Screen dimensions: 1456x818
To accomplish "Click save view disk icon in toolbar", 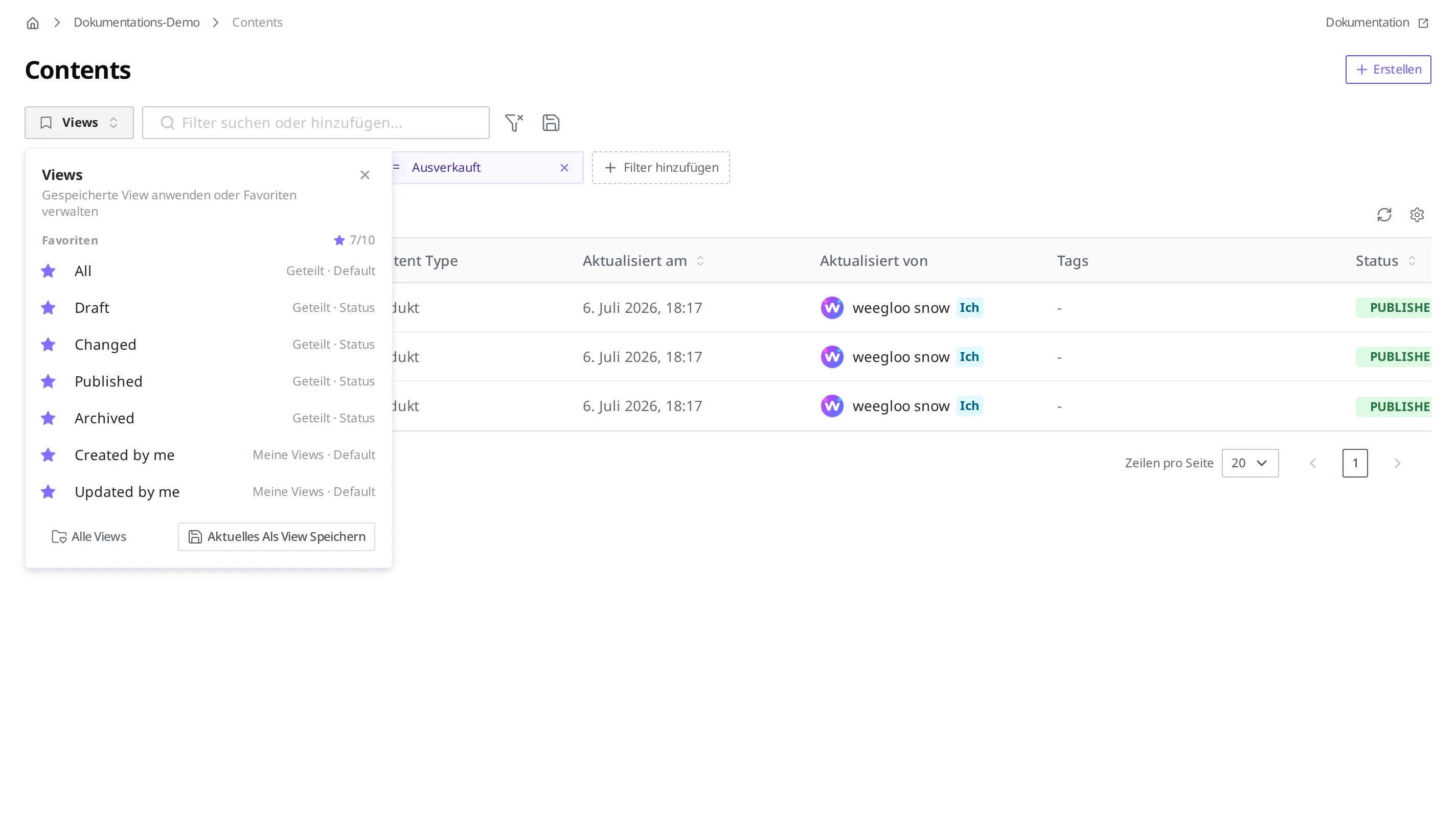I will [x=551, y=123].
